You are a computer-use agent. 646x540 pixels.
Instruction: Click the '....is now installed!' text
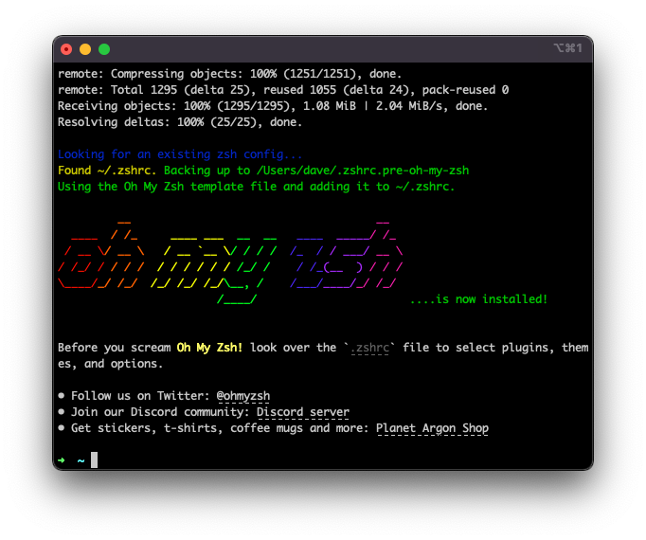[479, 299]
